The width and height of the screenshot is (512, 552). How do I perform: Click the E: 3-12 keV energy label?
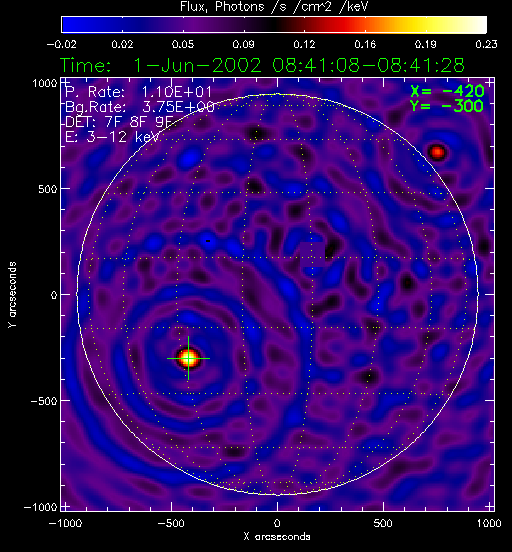113,137
